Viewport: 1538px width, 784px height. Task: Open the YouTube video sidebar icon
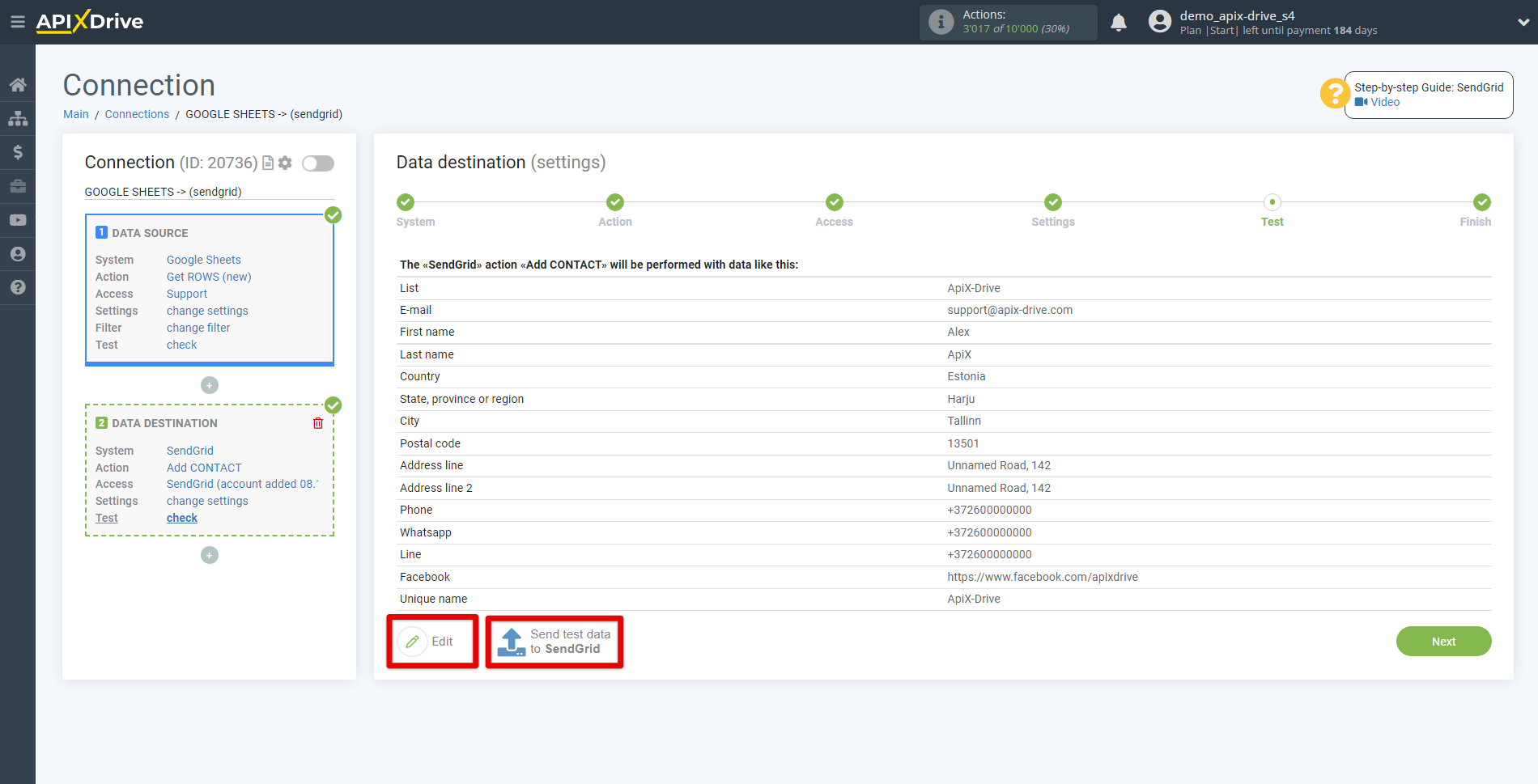coord(18,220)
